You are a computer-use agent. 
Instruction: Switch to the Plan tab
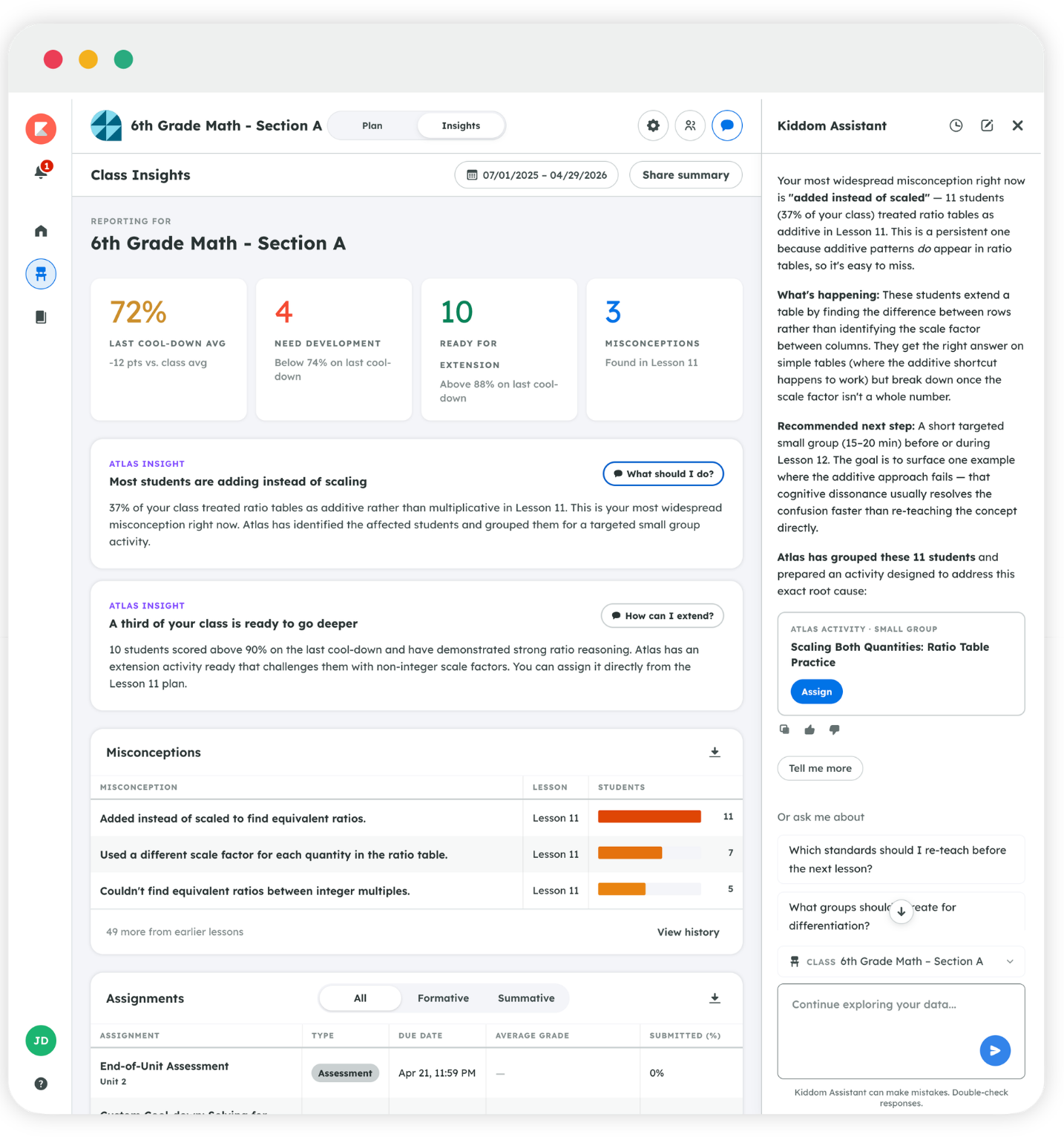372,125
